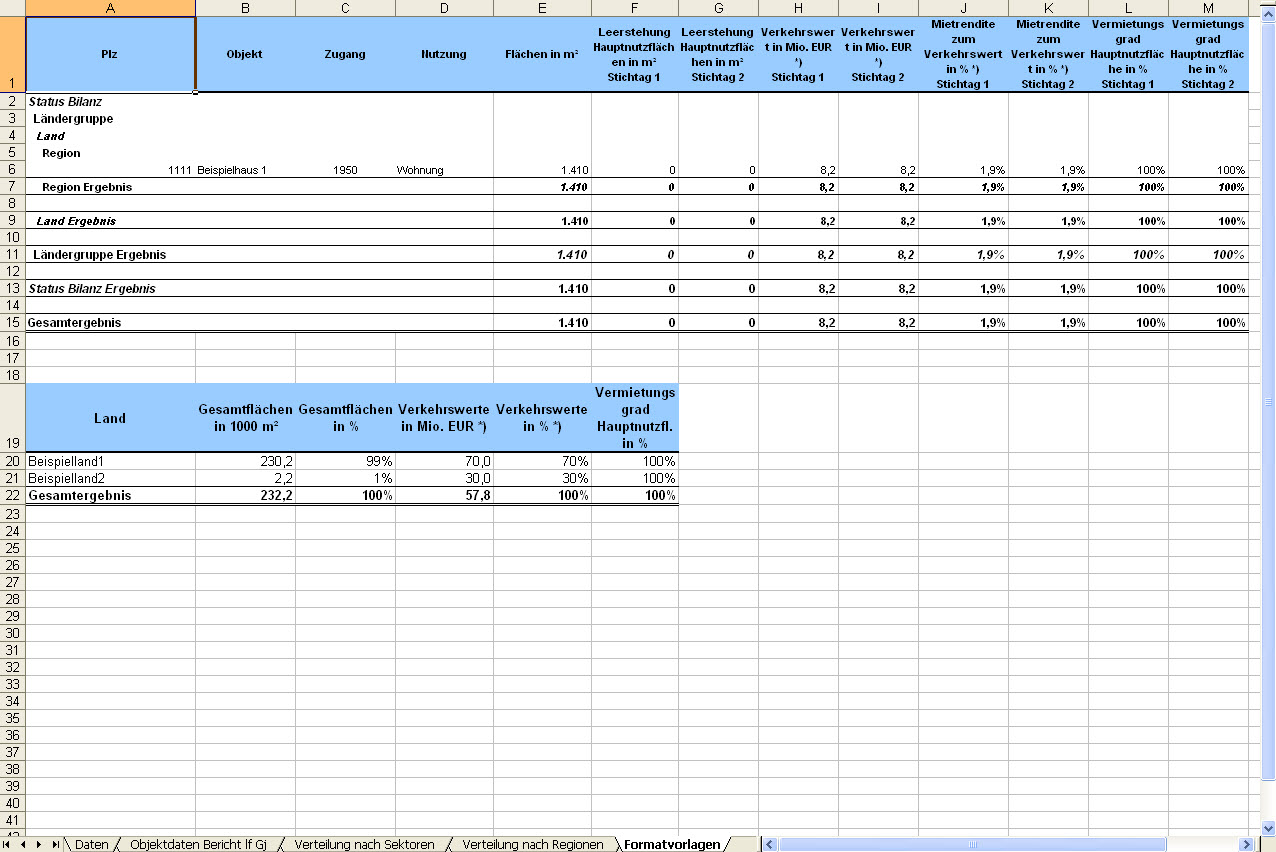
Task: Select column E header
Action: tap(542, 8)
